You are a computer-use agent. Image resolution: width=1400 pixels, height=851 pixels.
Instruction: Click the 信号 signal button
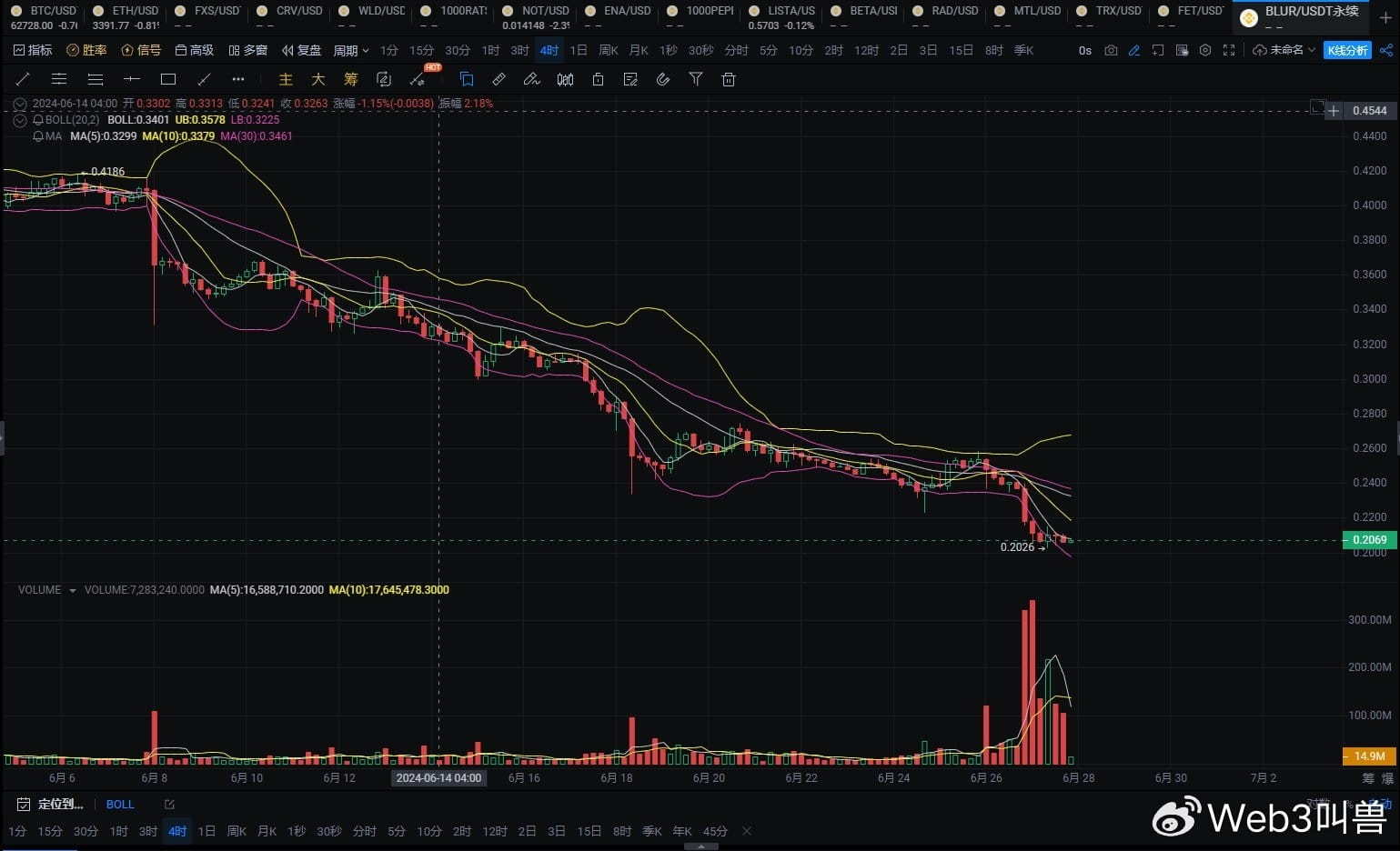[x=141, y=50]
